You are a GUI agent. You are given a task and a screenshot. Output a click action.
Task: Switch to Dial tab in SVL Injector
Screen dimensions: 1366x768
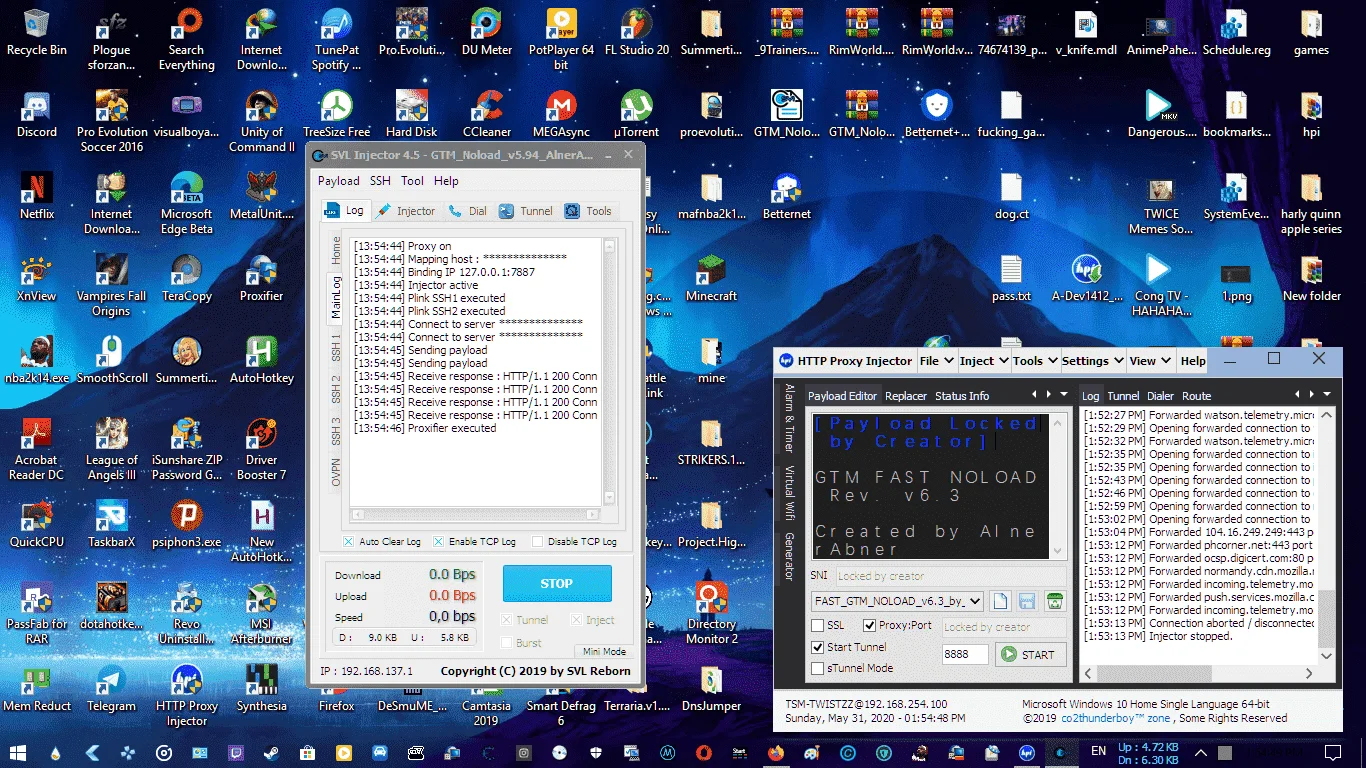(468, 211)
